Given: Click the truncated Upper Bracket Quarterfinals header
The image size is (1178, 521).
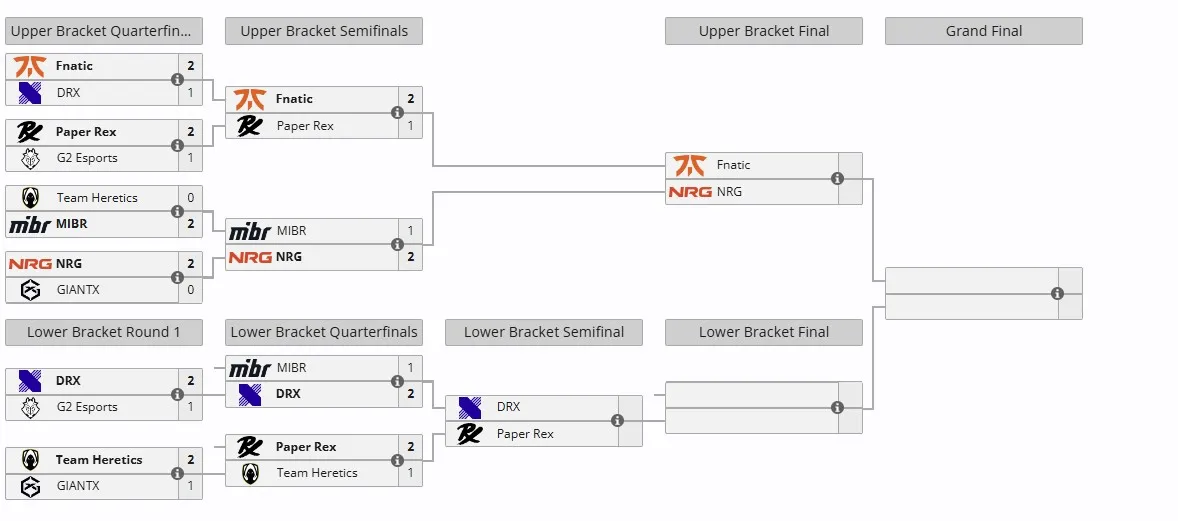Looking at the screenshot, I should pyautogui.click(x=104, y=31).
